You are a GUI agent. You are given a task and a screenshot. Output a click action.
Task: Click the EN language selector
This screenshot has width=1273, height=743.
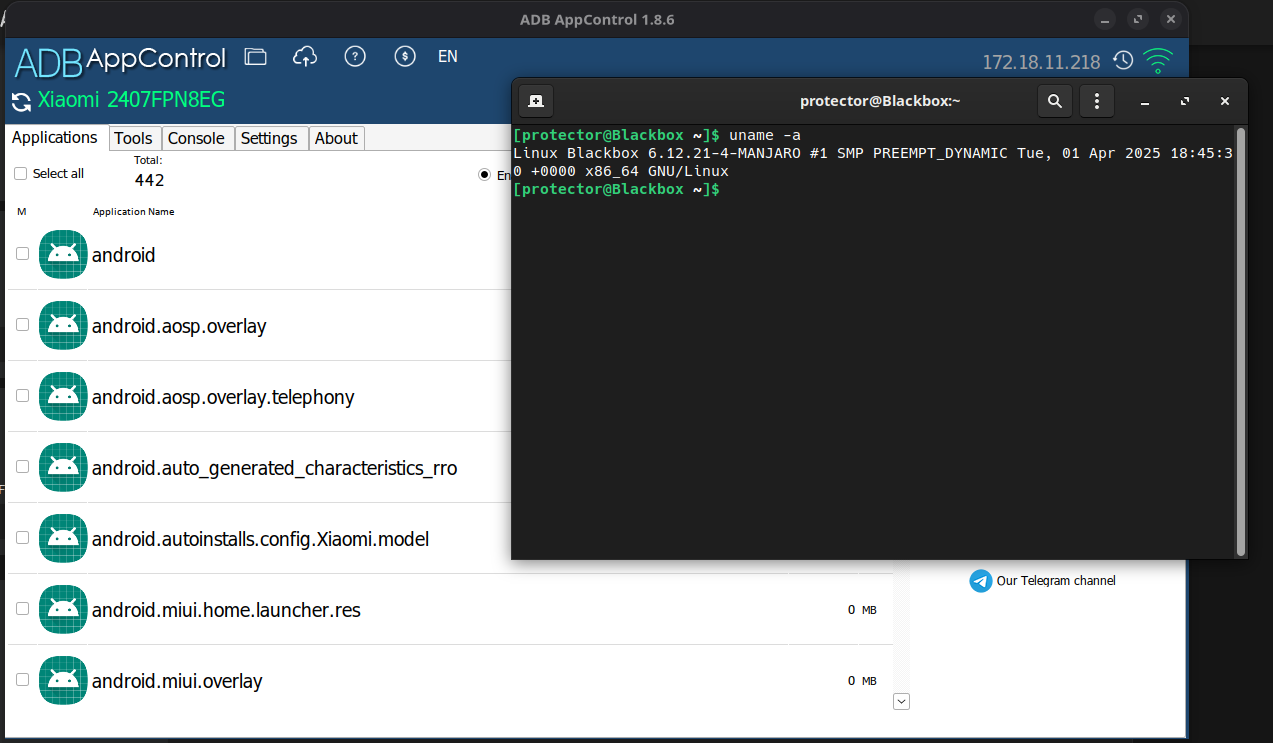pyautogui.click(x=448, y=57)
